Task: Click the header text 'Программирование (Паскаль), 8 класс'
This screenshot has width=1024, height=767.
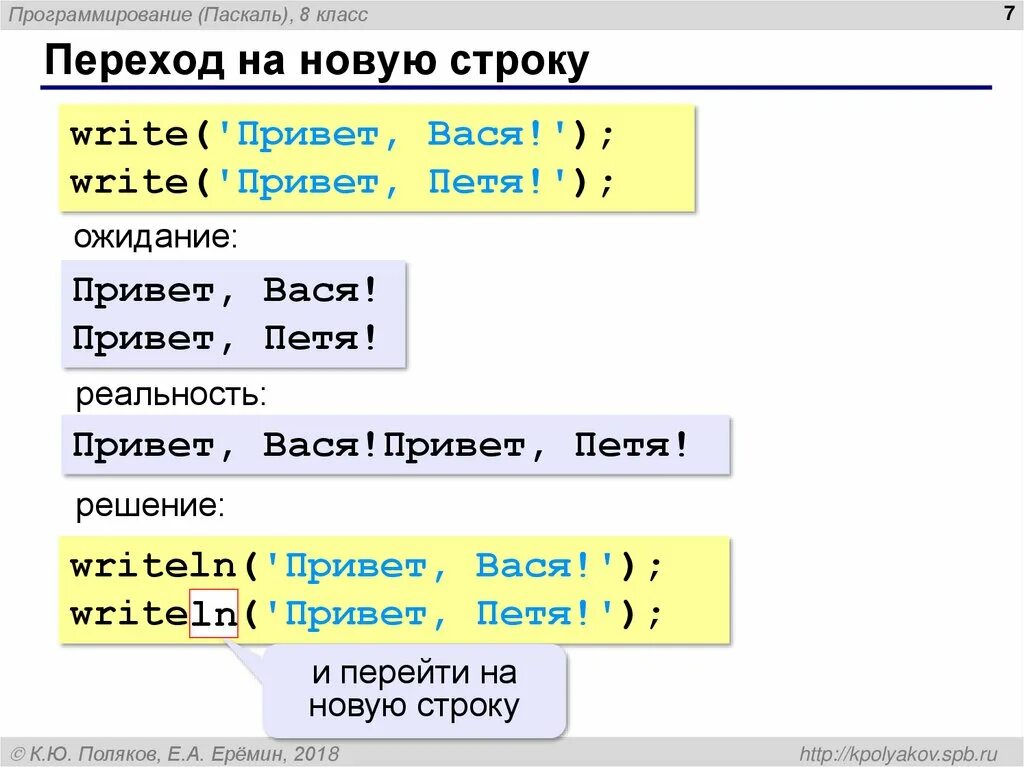Action: coord(188,14)
